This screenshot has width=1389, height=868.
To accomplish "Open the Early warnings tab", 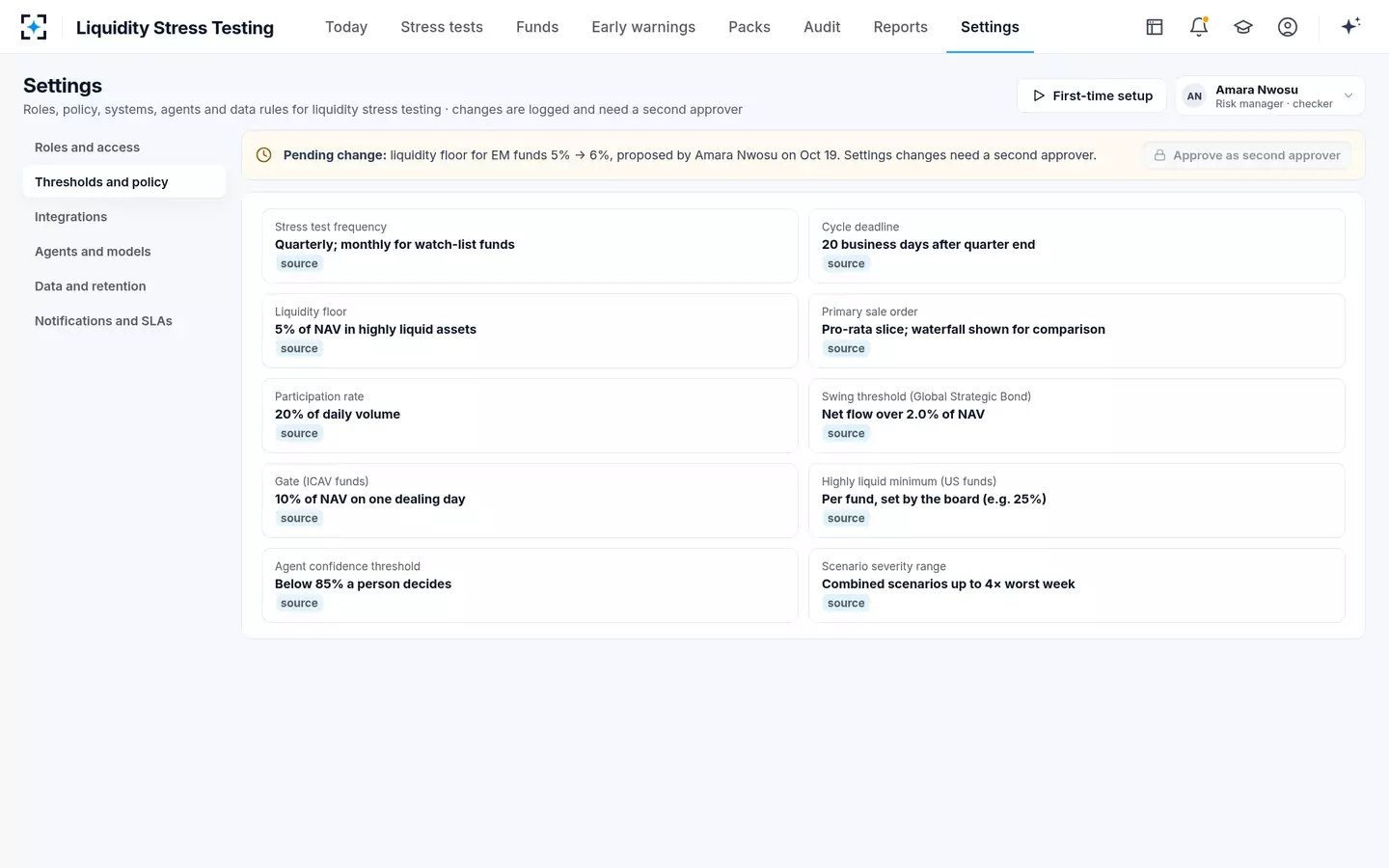I will coord(643,27).
